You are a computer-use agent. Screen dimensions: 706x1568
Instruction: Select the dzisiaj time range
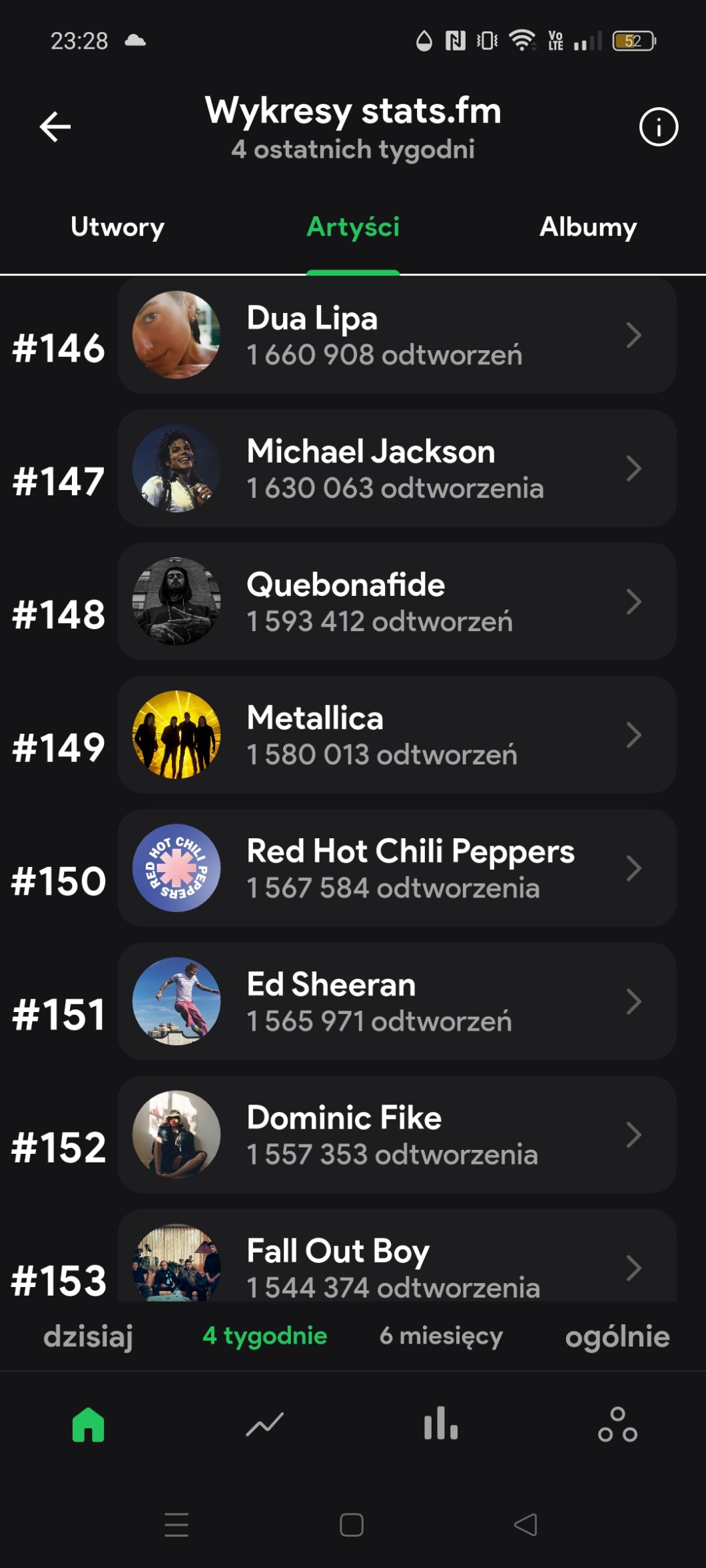pyautogui.click(x=88, y=1336)
